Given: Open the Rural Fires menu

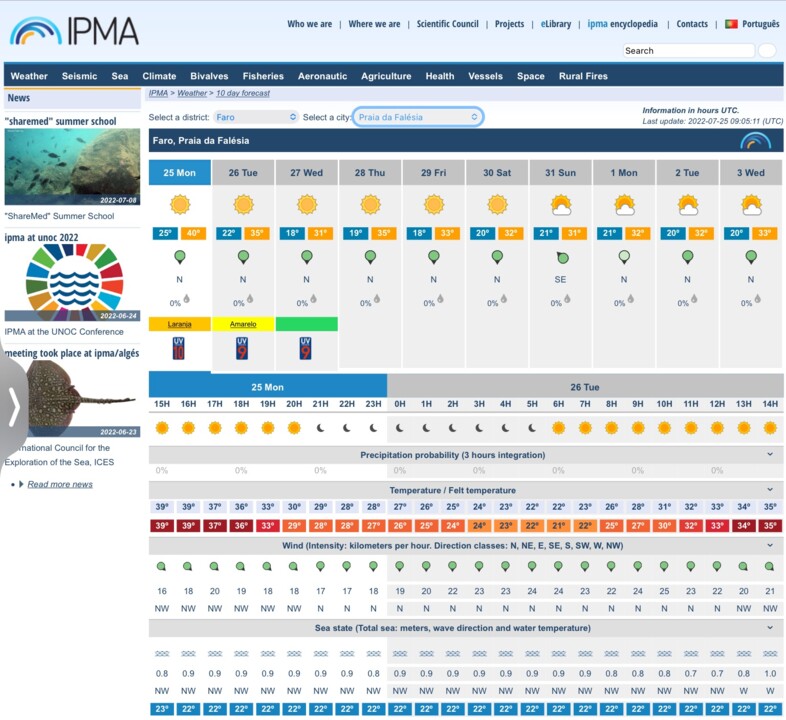Looking at the screenshot, I should [583, 76].
